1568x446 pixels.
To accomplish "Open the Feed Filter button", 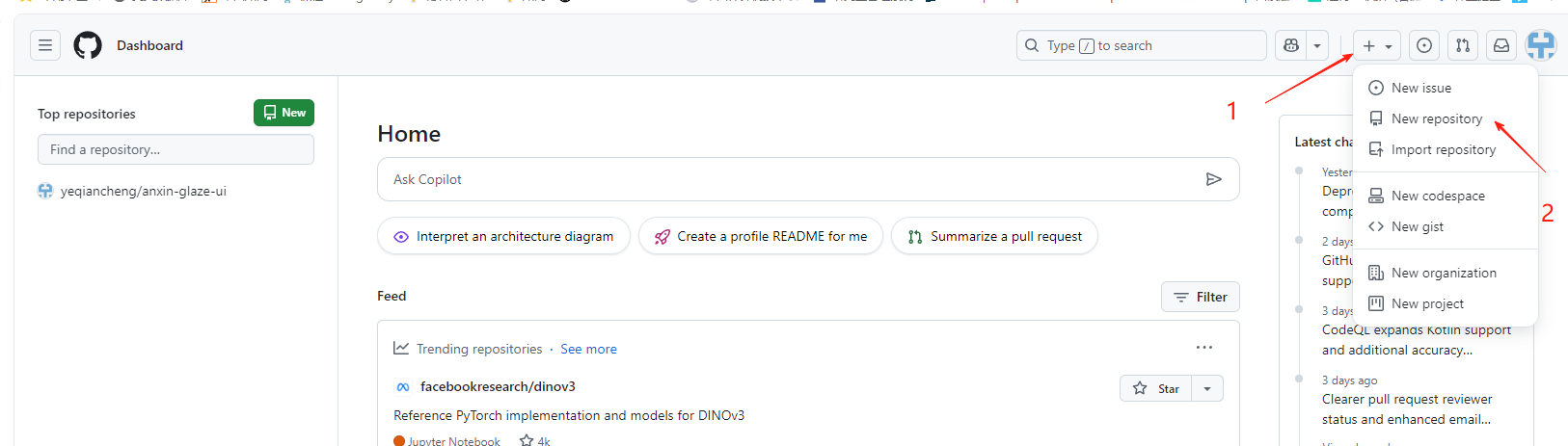I will coord(1200,297).
